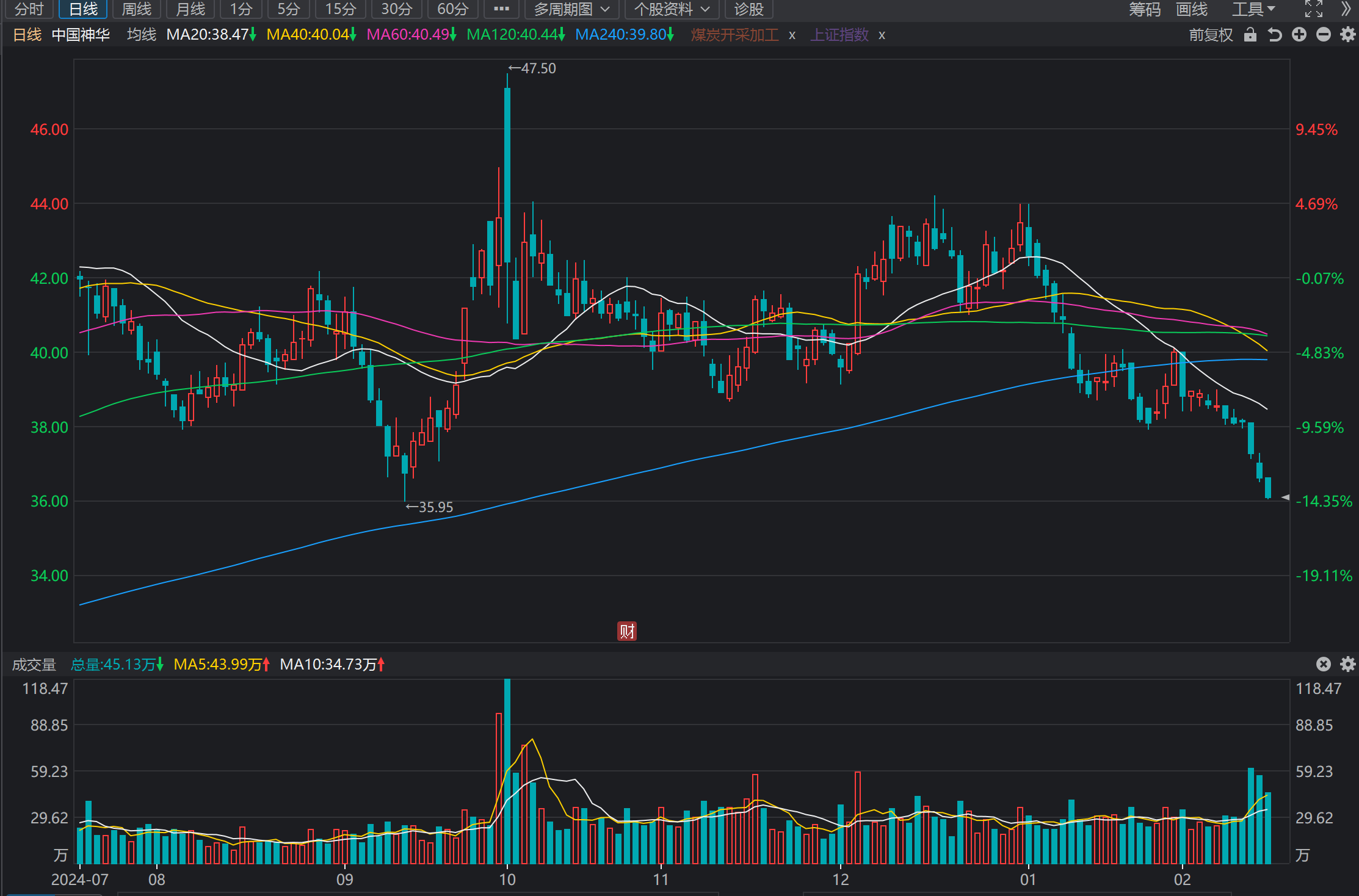1359x896 pixels.
Task: Select the 60分 period tab
Action: point(452,9)
